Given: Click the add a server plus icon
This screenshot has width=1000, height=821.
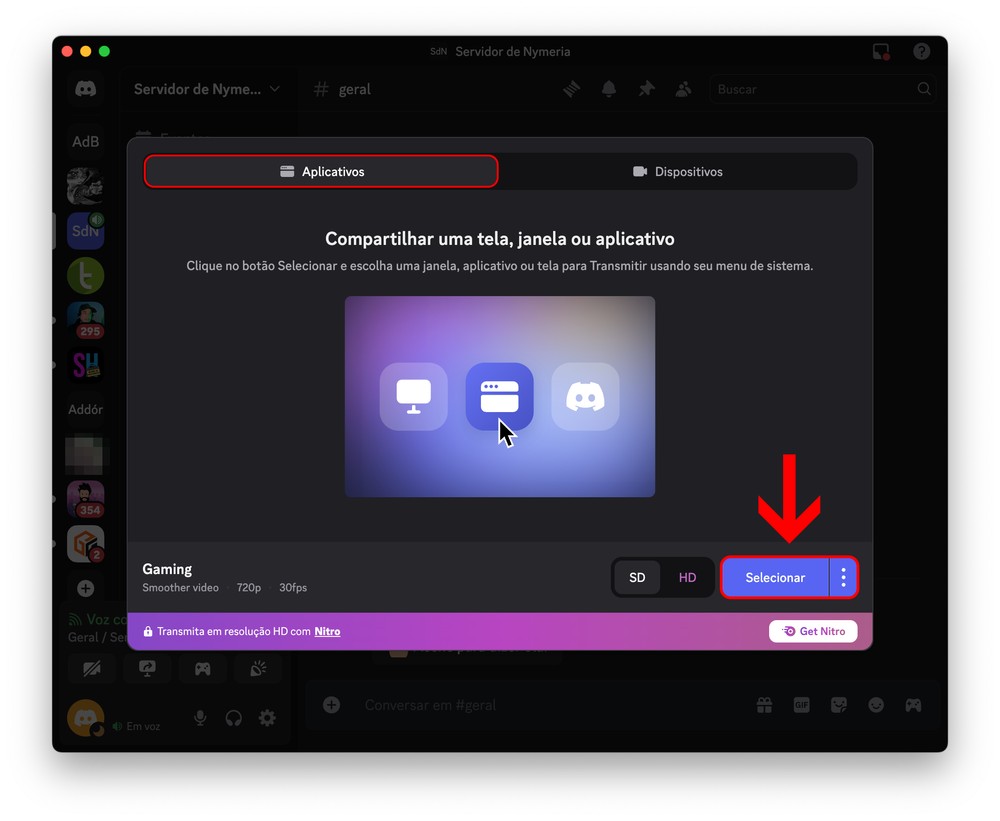Looking at the screenshot, I should coord(86,589).
